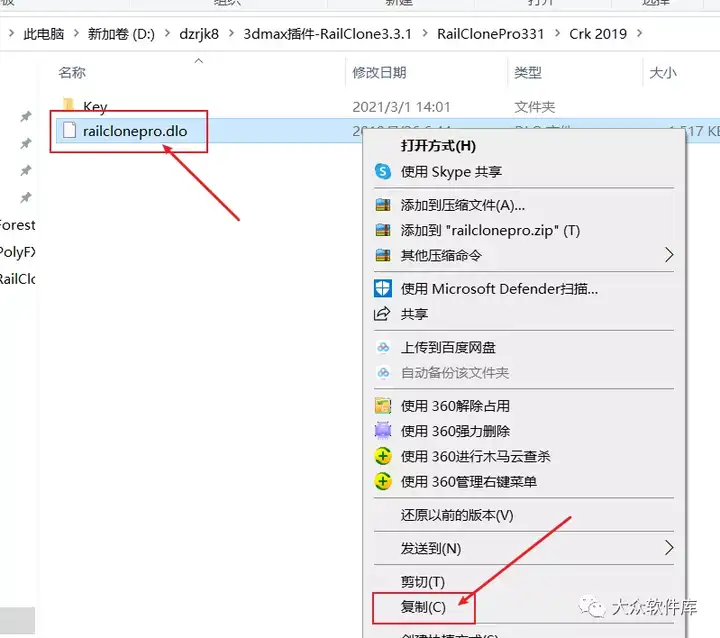Navigate to 新加卷 (D:) breadcrumb
This screenshot has height=638, width=720.
coord(121,34)
